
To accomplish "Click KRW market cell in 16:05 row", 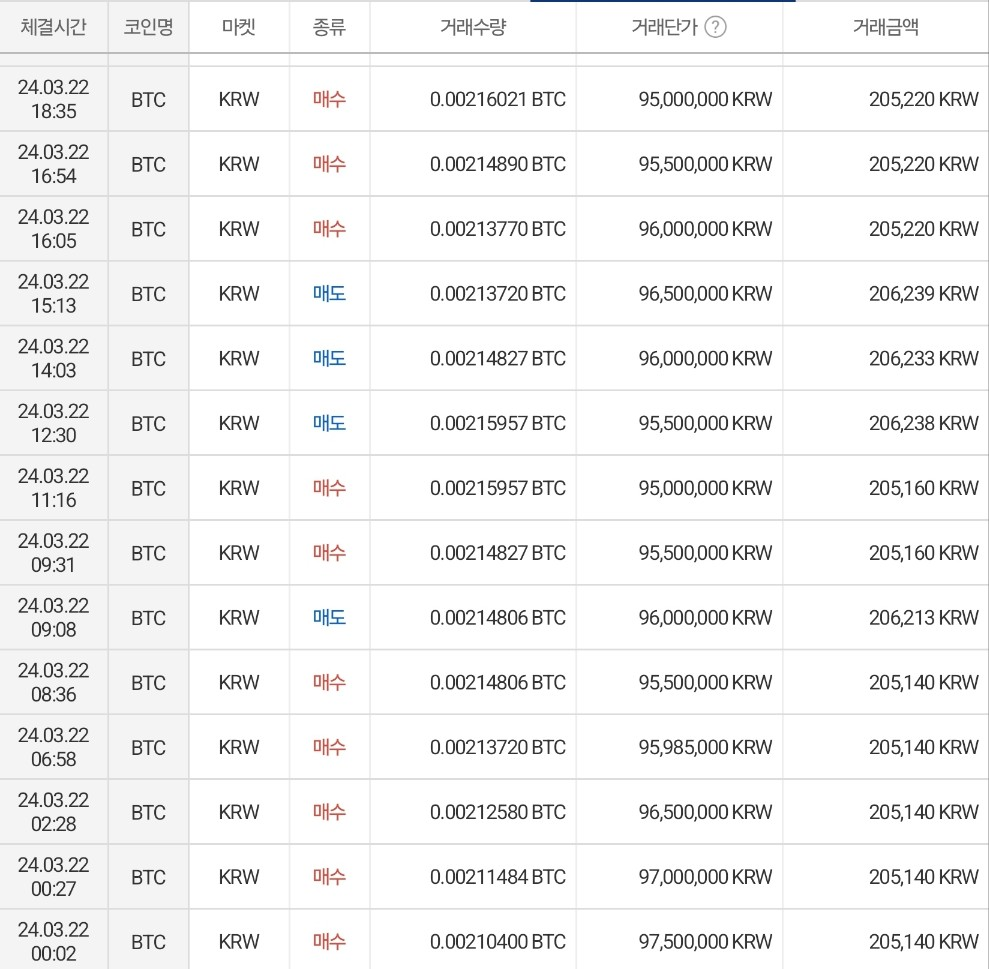I will click(238, 229).
